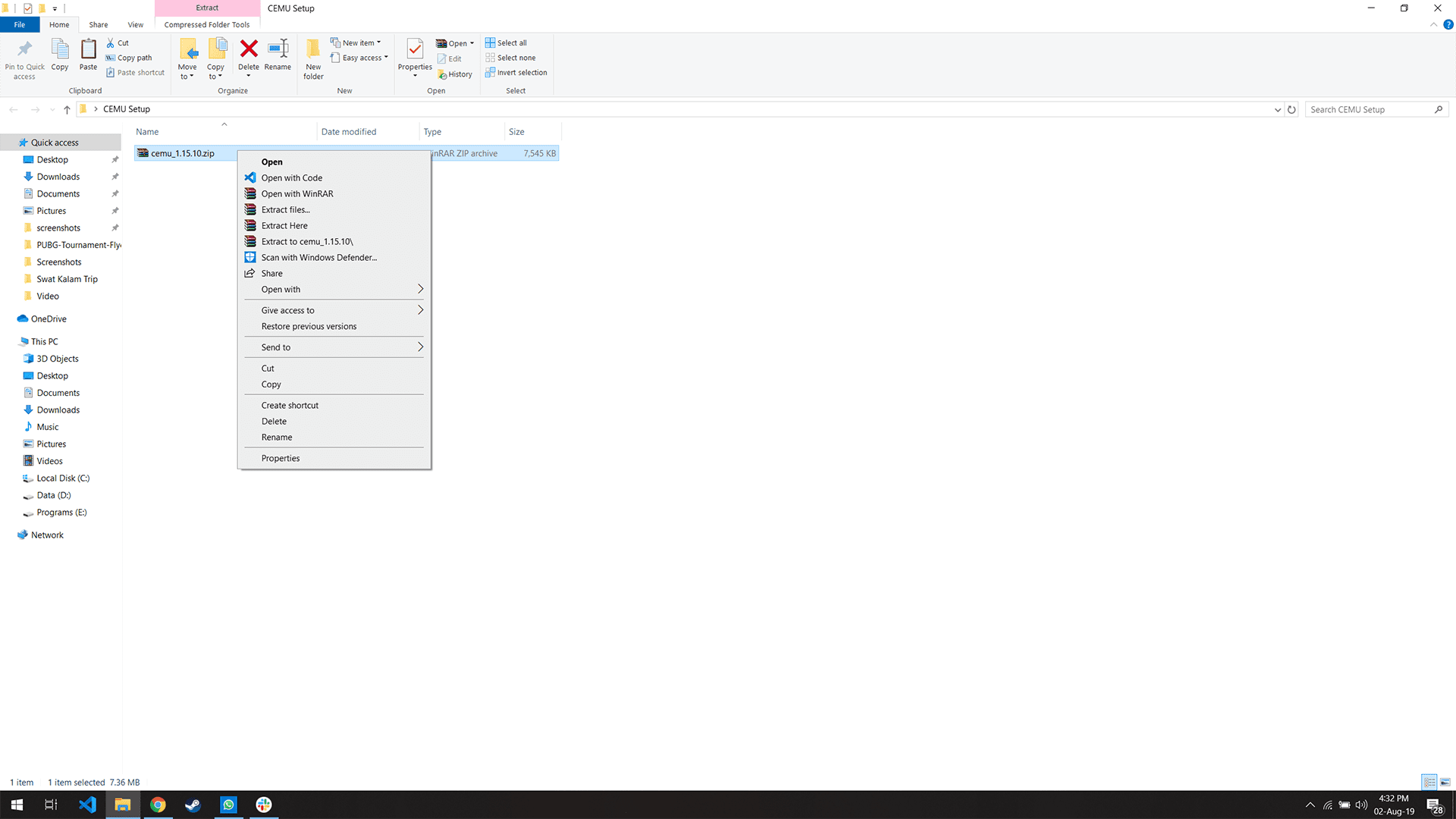Click the red Delete icon in ribbon
The height and width of the screenshot is (819, 1456).
coord(249,50)
